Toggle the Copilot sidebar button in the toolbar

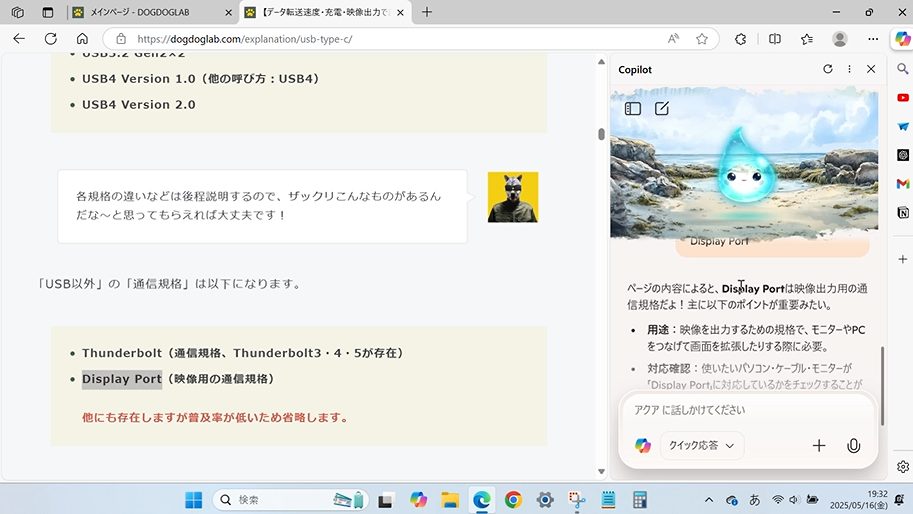tap(902, 39)
